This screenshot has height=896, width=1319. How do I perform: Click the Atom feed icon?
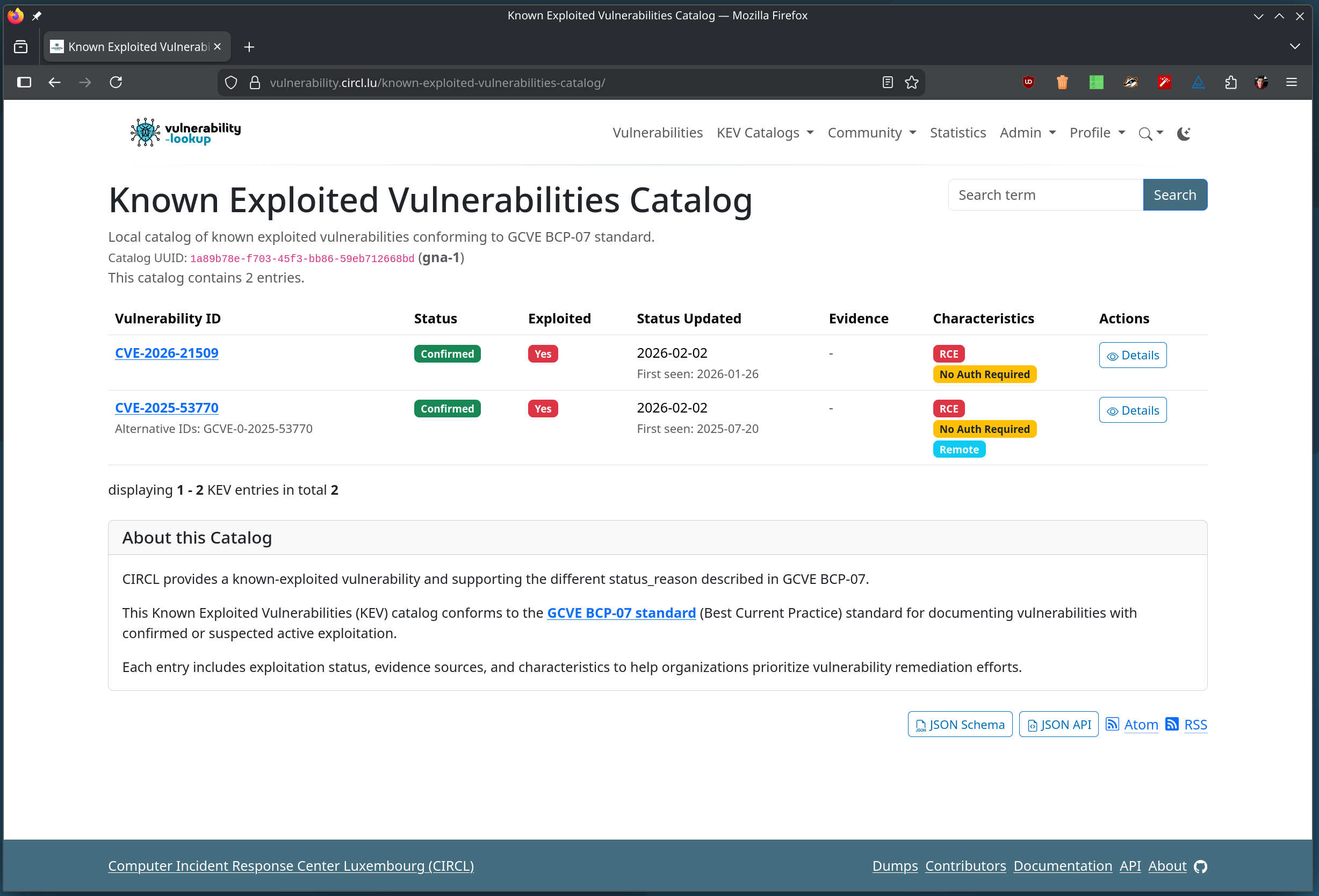1112,724
